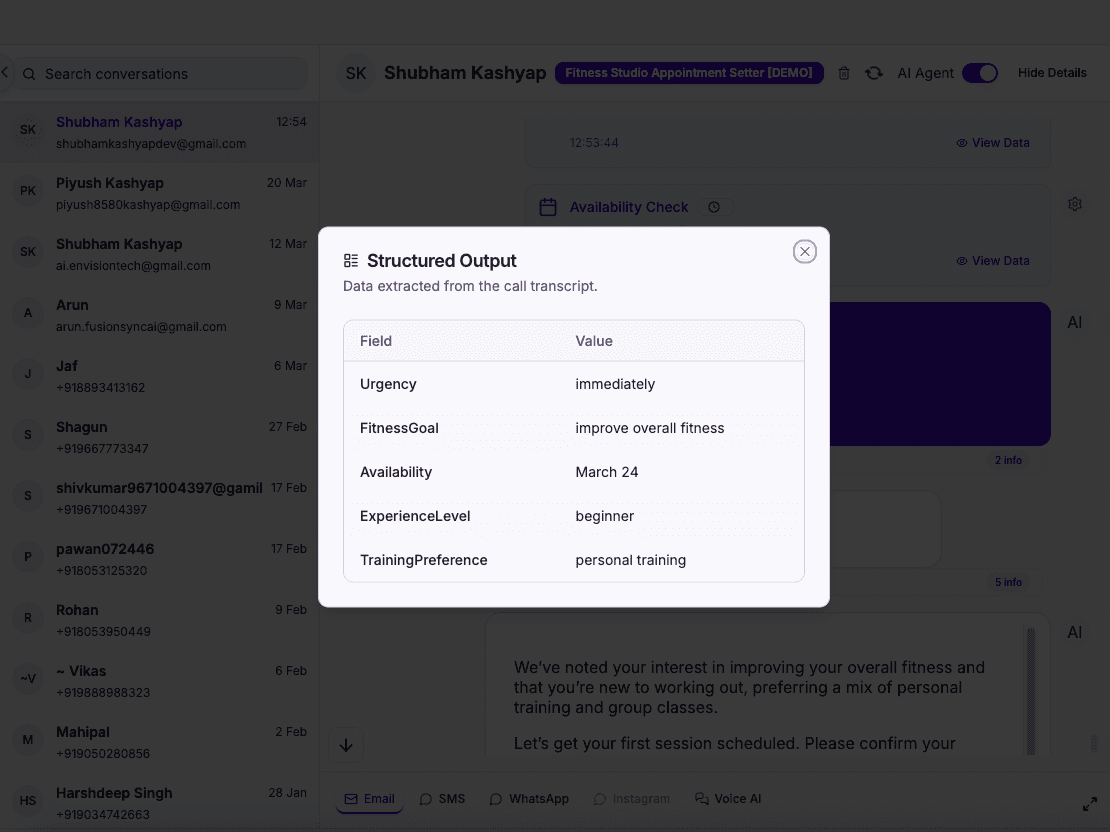Select the Voice AI channel tab

tap(728, 798)
